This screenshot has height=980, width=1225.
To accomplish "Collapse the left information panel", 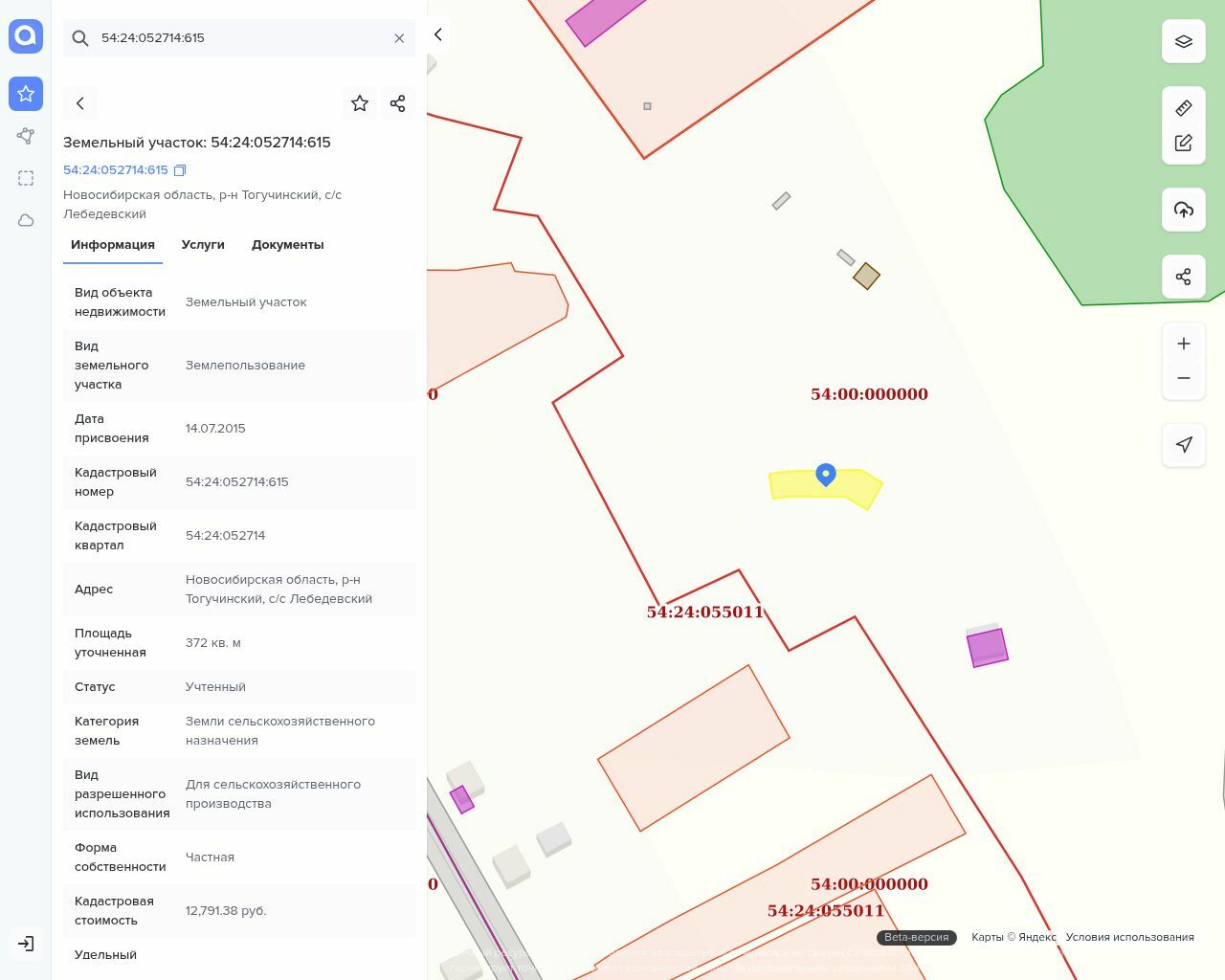I will click(x=437, y=34).
